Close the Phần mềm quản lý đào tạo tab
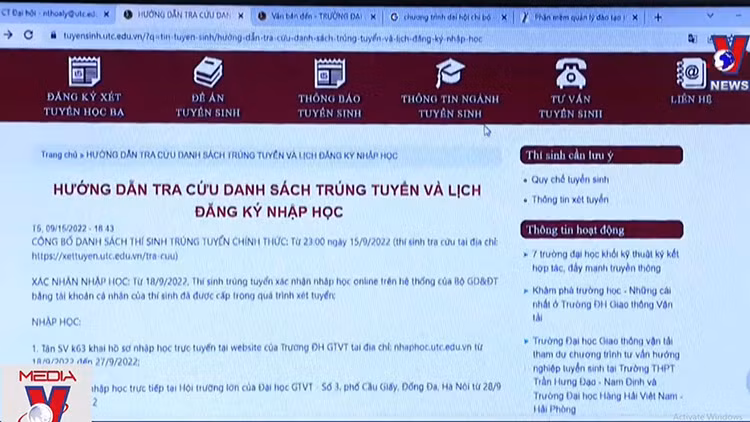Image resolution: width=750 pixels, height=422 pixels. [635, 18]
